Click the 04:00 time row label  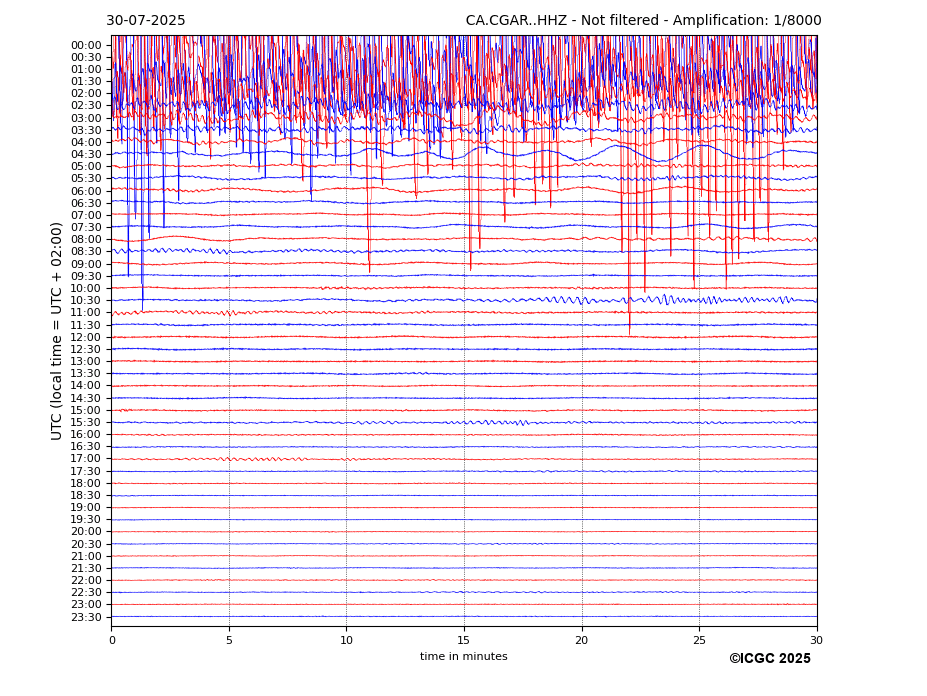click(x=86, y=143)
